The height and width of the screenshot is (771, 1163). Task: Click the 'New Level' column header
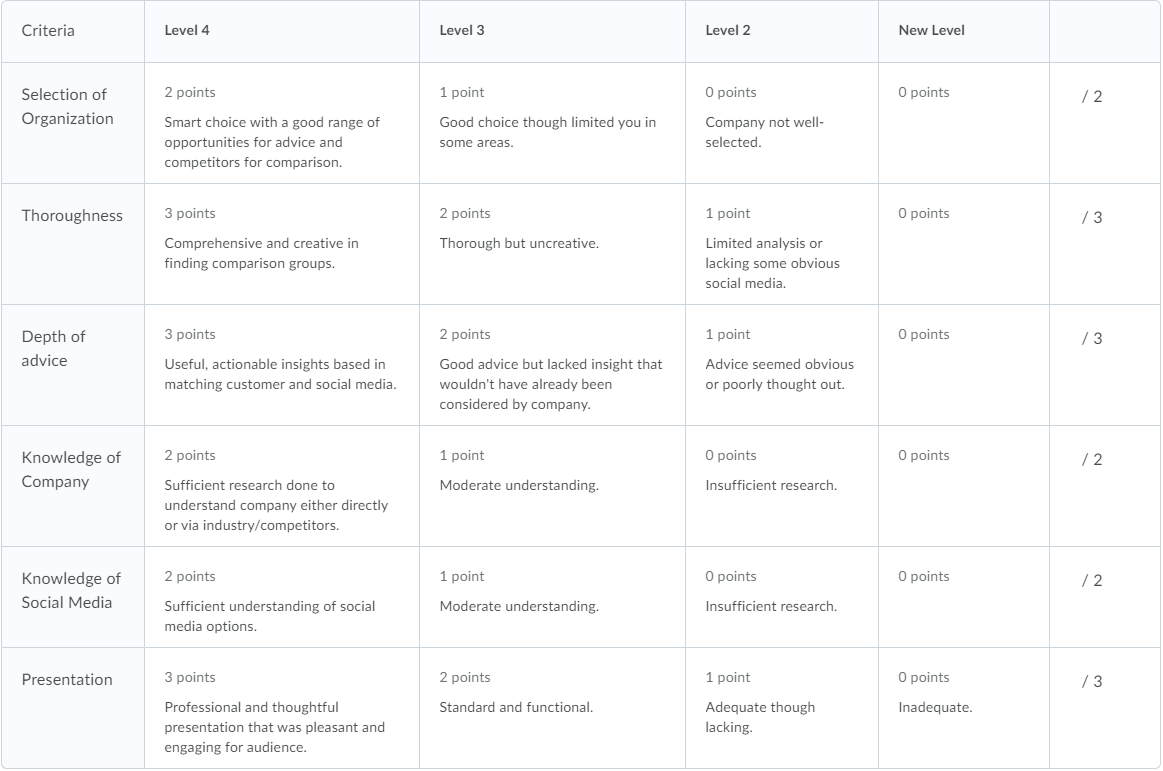pyautogui.click(x=931, y=31)
